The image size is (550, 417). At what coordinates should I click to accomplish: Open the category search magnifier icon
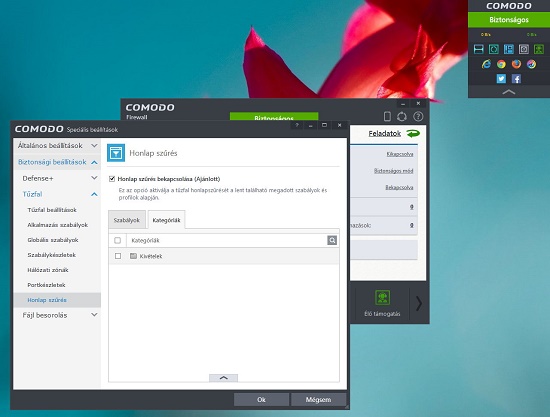click(332, 240)
